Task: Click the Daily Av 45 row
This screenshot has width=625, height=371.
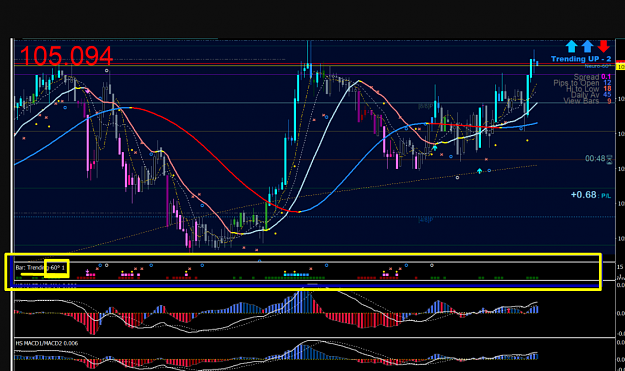Action: (591, 95)
